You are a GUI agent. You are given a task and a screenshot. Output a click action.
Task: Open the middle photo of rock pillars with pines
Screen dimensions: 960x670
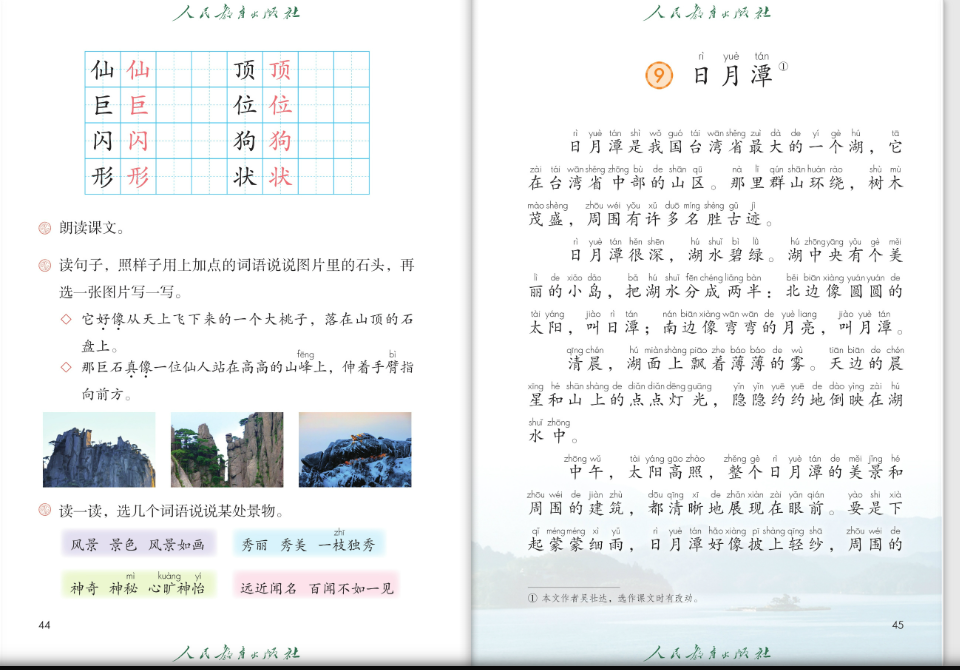[x=227, y=450]
